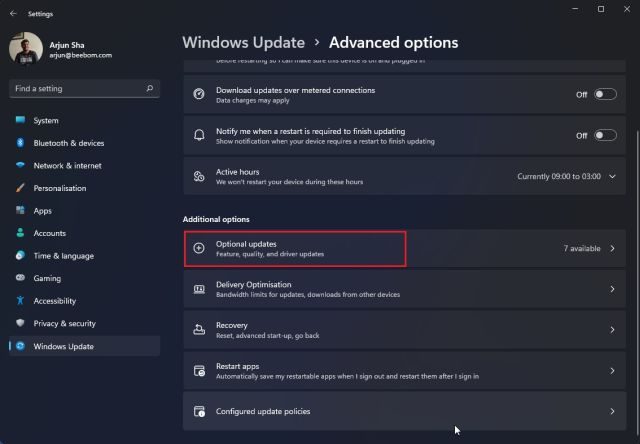Viewport: 640px width, 444px height.
Task: Click the Recovery icon
Action: coord(199,329)
